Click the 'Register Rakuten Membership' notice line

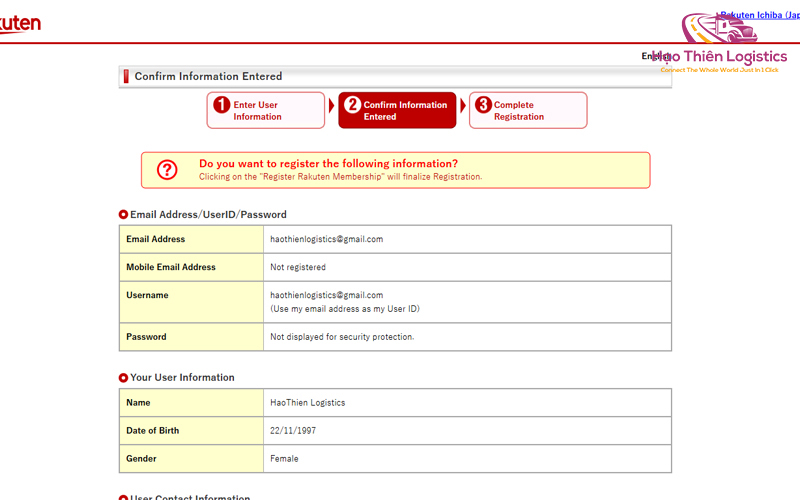pos(340,177)
